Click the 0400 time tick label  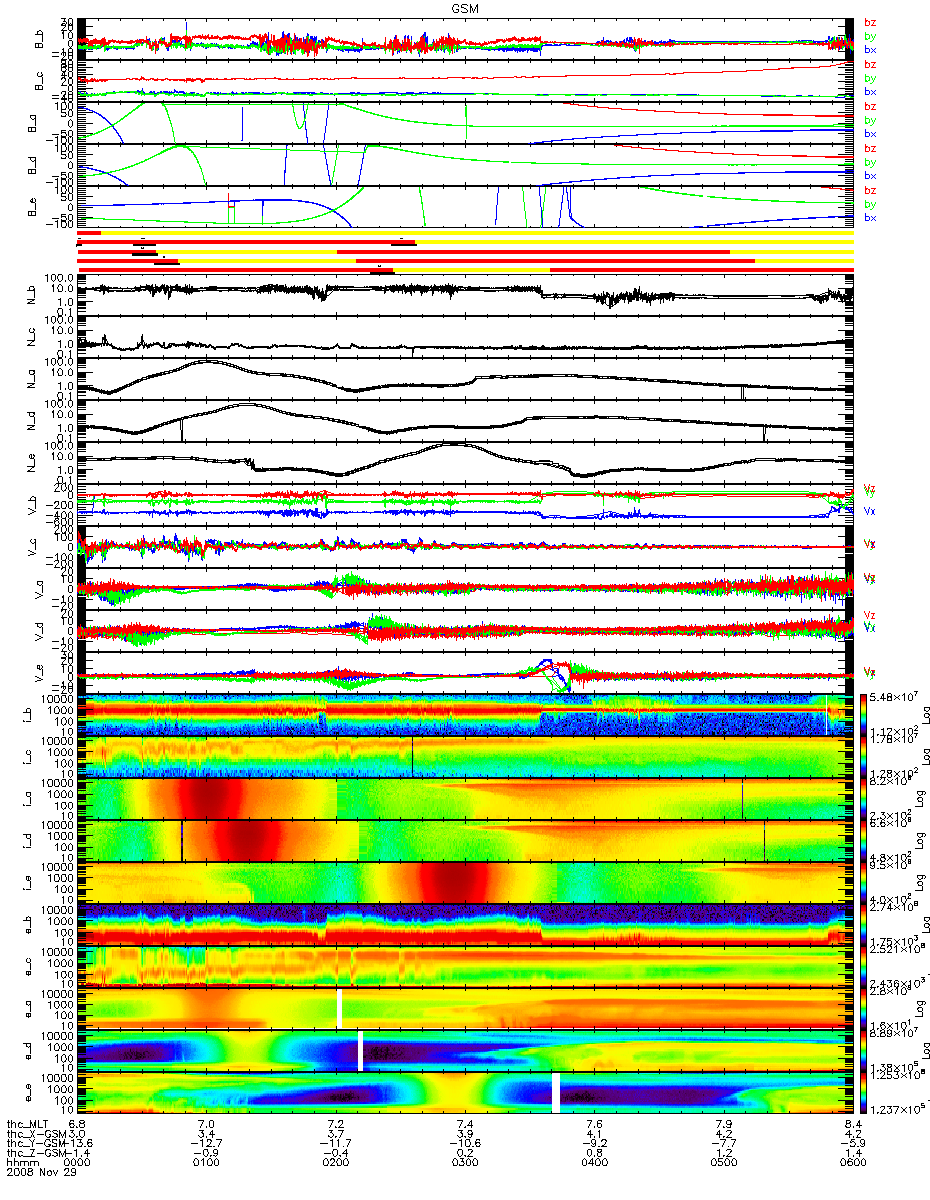tap(593, 1163)
